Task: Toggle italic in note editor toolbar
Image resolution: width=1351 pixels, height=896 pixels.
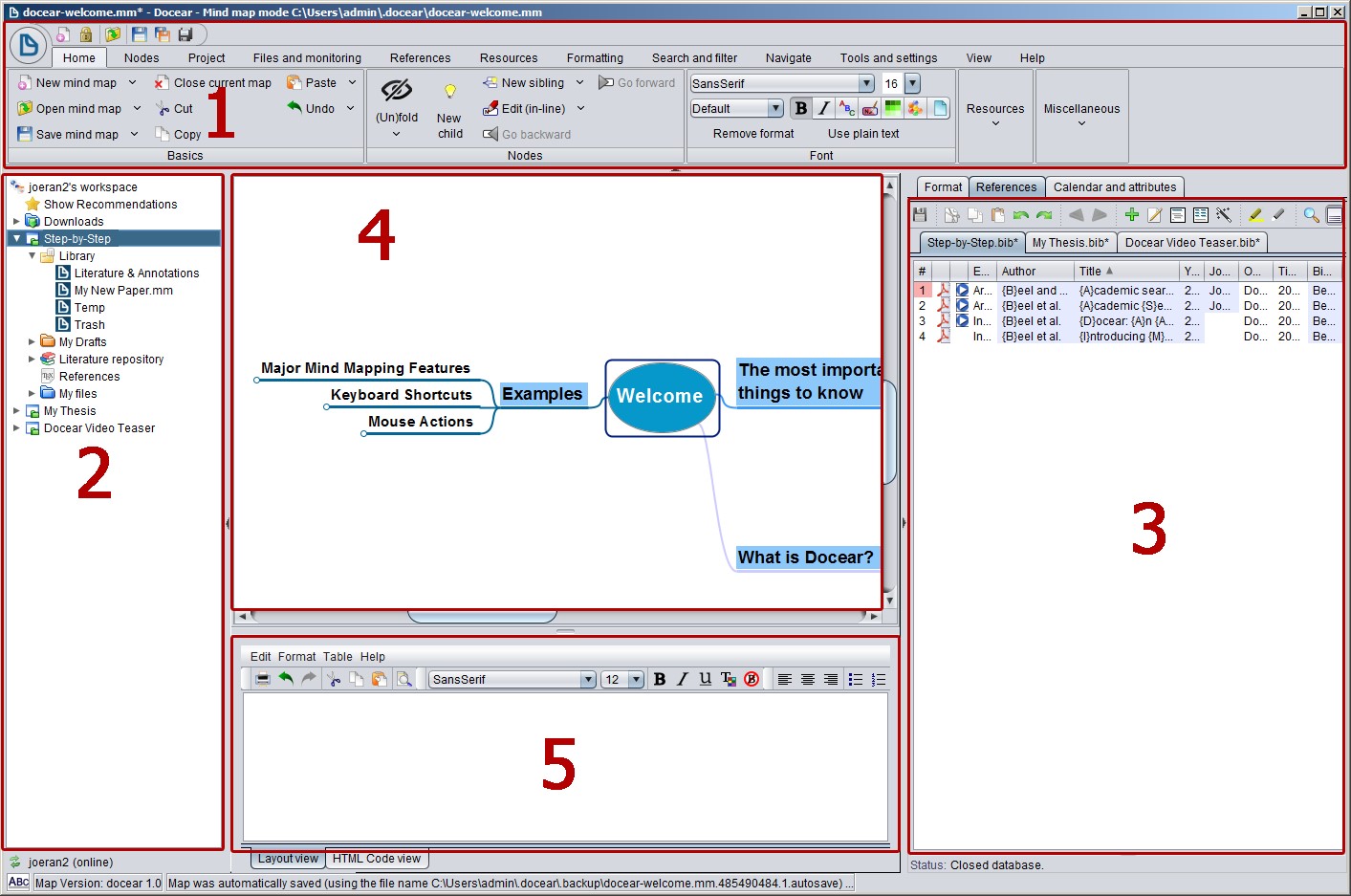Action: click(x=683, y=679)
